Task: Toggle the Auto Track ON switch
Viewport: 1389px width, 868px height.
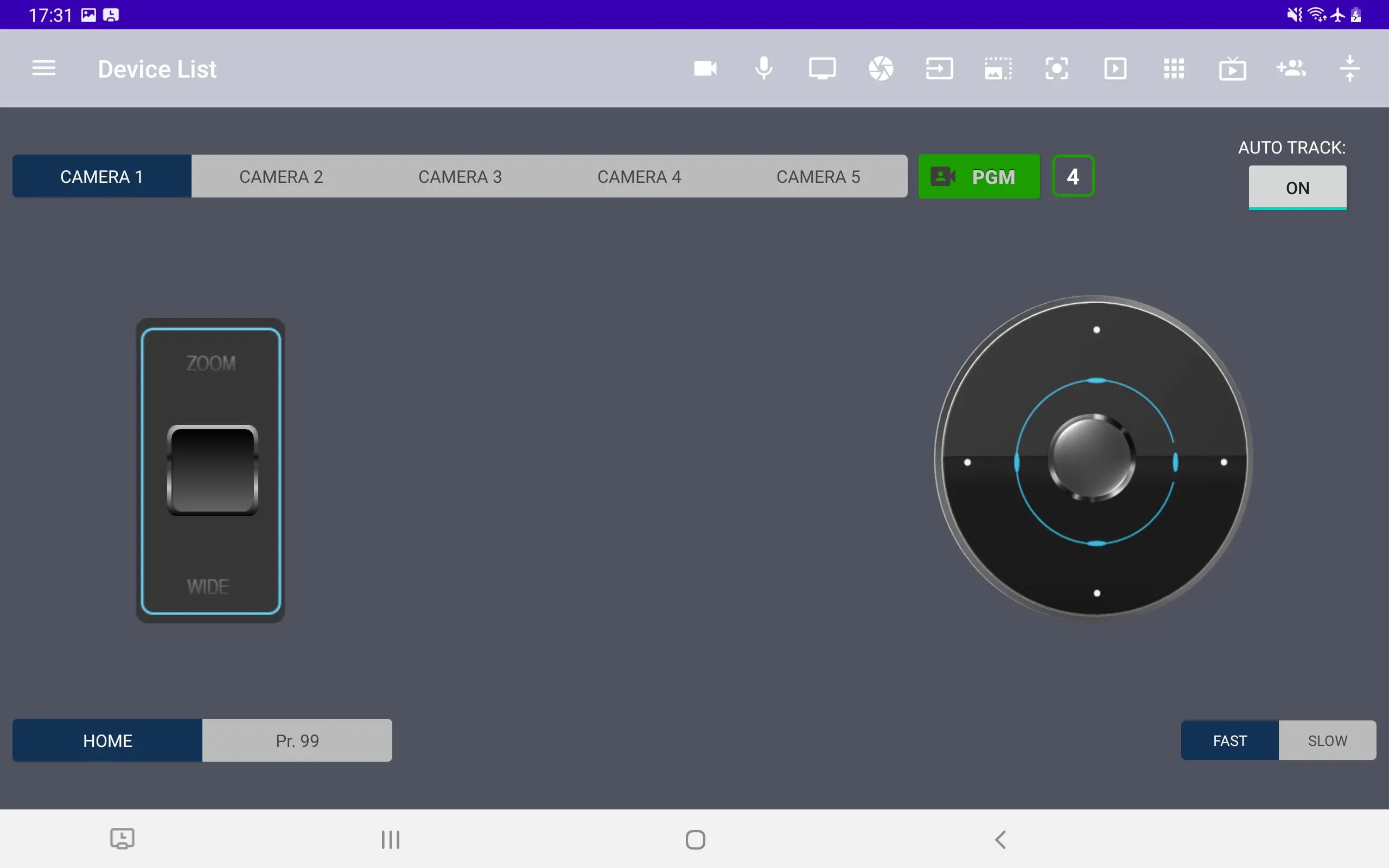Action: [x=1297, y=188]
